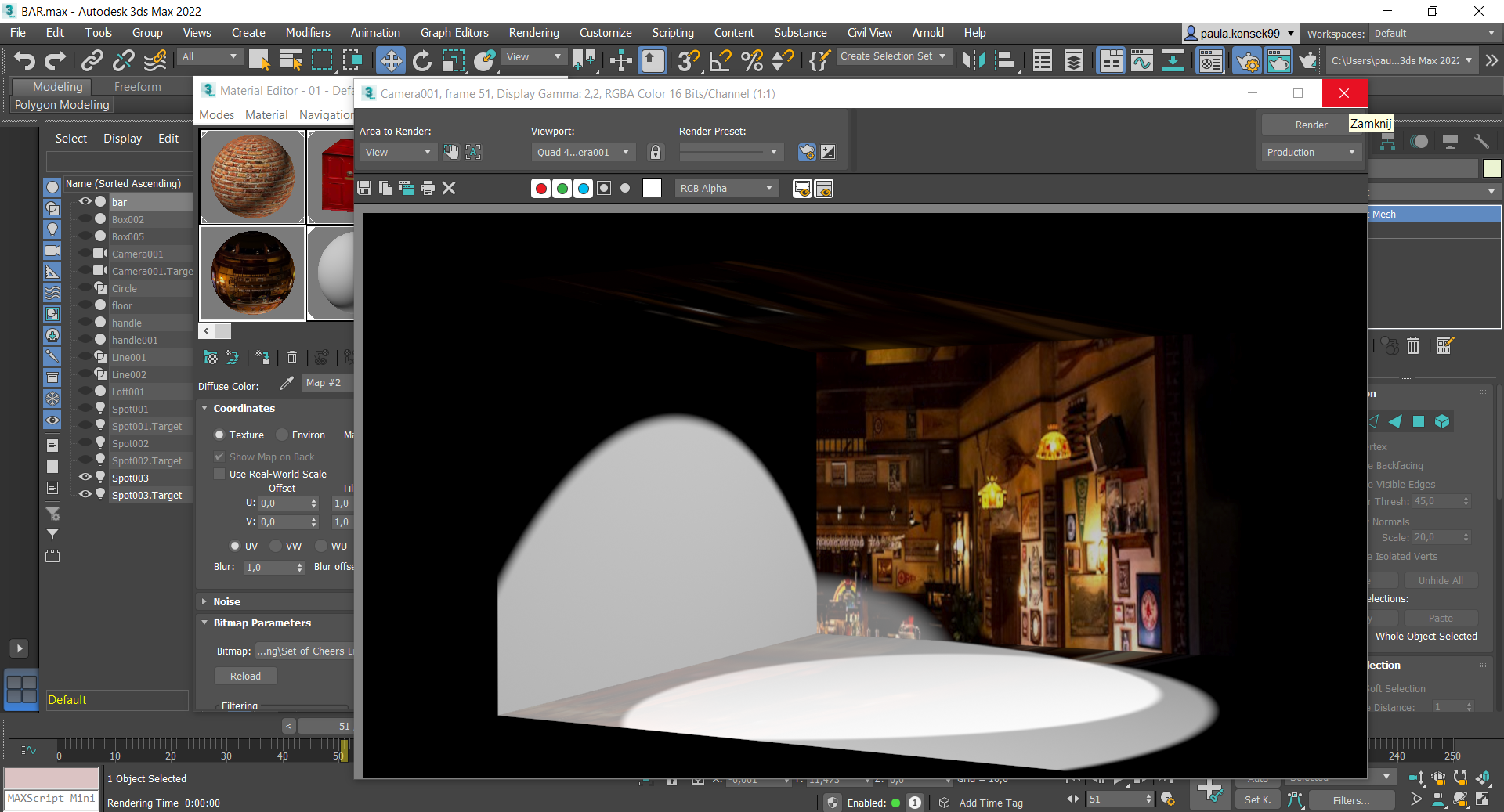
Task: Activate the Select and Scale tool
Action: (454, 60)
